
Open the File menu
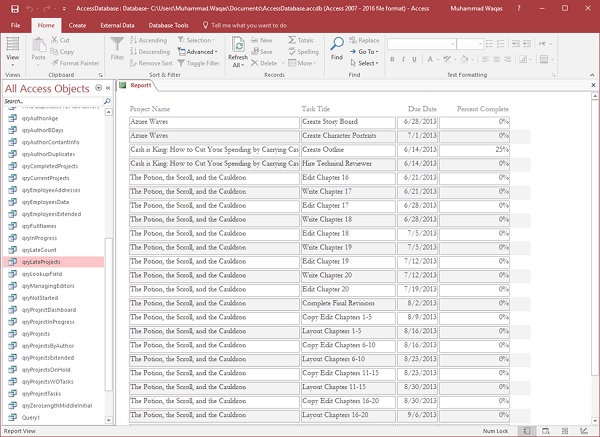(x=15, y=23)
